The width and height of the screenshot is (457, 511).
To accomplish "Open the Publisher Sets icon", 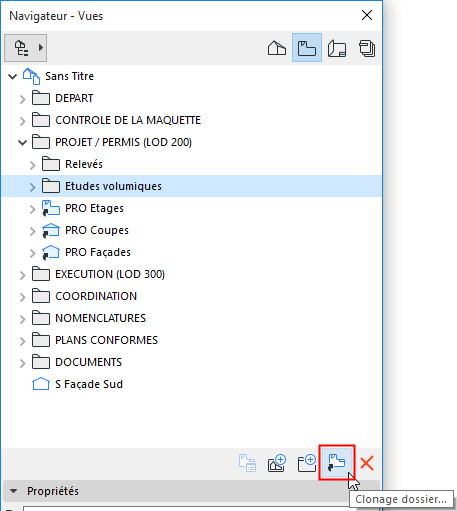I will point(367,48).
